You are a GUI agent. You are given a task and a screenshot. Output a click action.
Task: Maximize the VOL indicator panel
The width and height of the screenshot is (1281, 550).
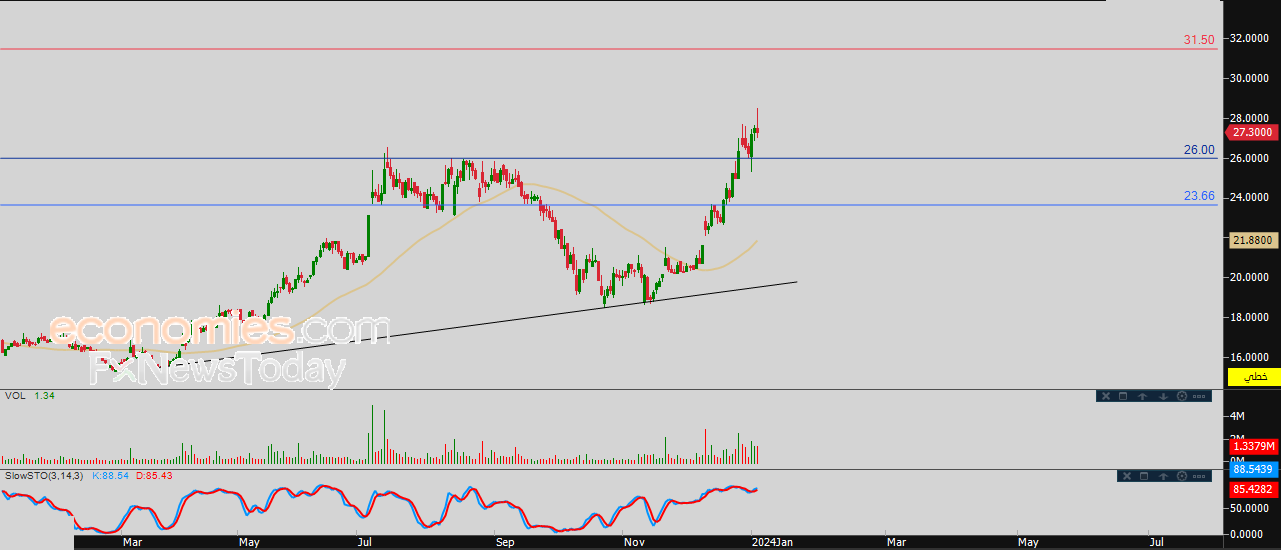1123,396
